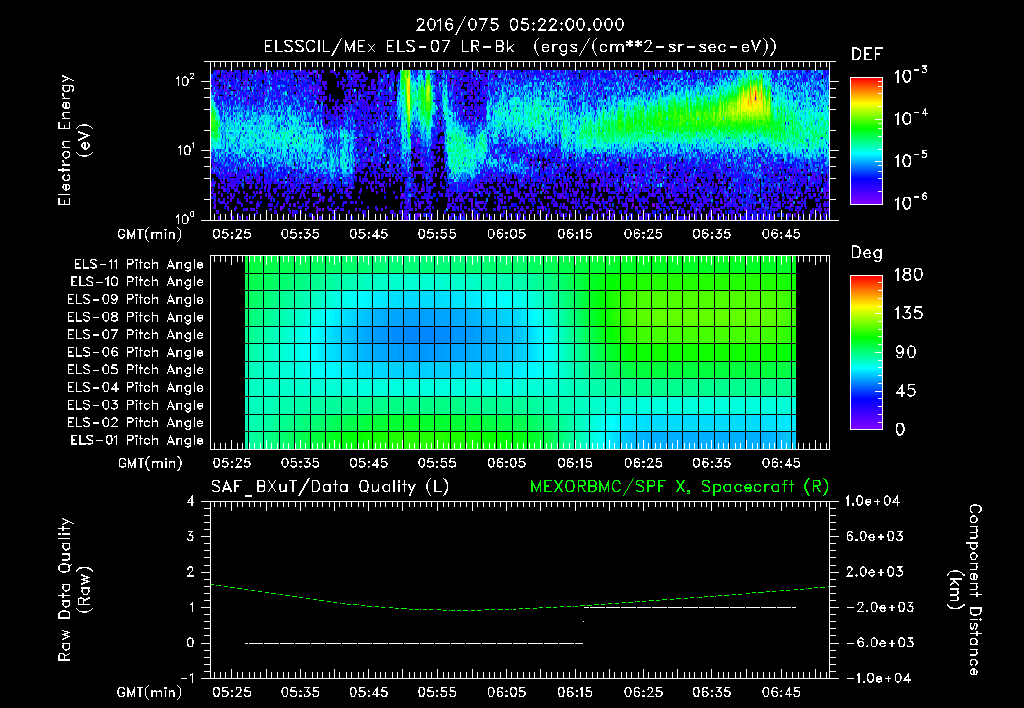Select the ELS-03 Pitch Angle row label
1024x708 pixels.
tap(136, 405)
